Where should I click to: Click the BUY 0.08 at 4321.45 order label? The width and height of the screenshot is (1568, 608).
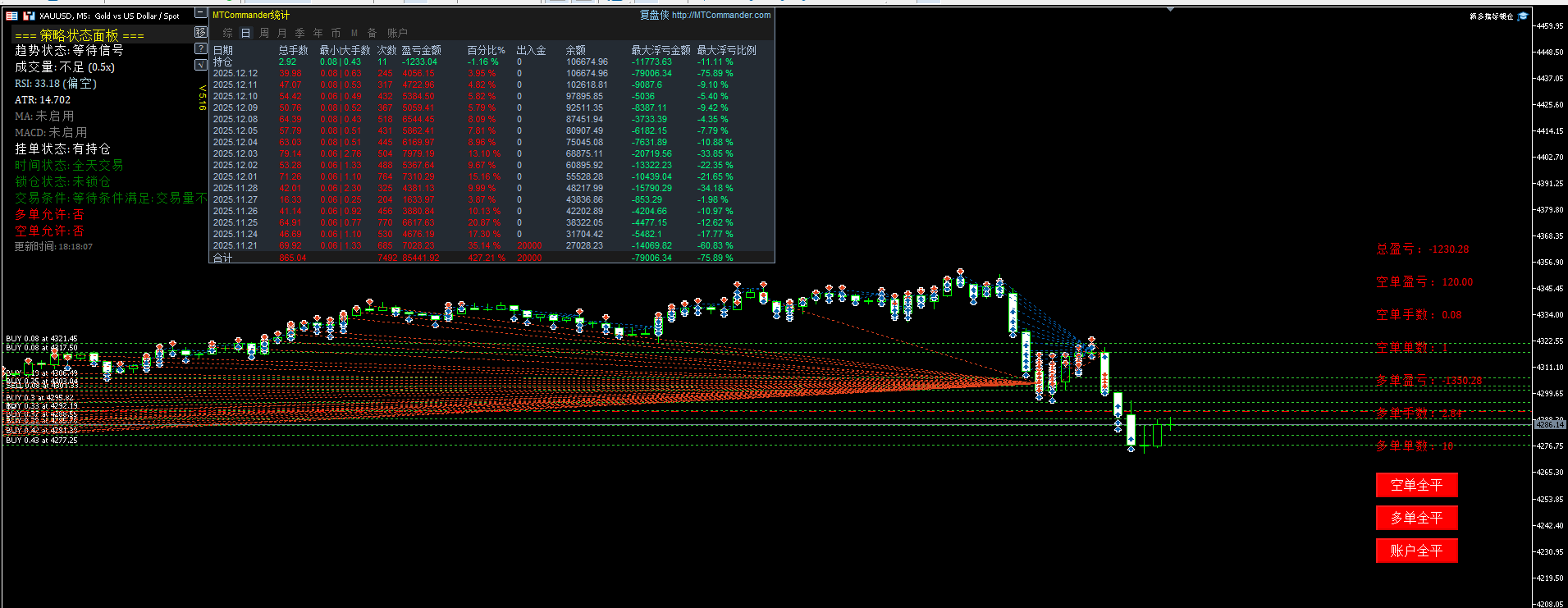pyautogui.click(x=42, y=338)
